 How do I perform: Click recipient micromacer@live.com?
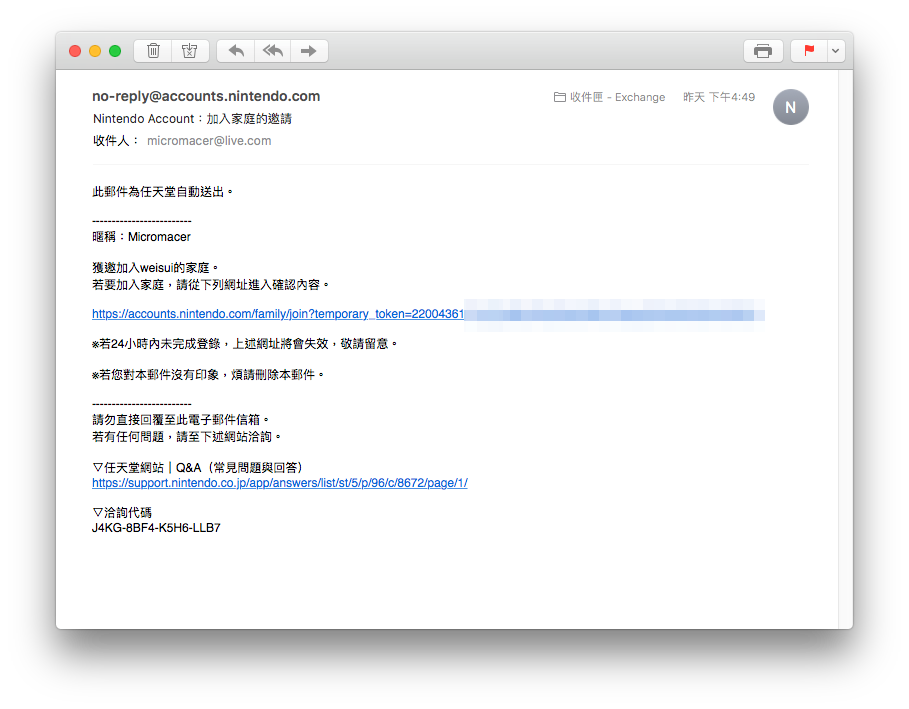[209, 141]
